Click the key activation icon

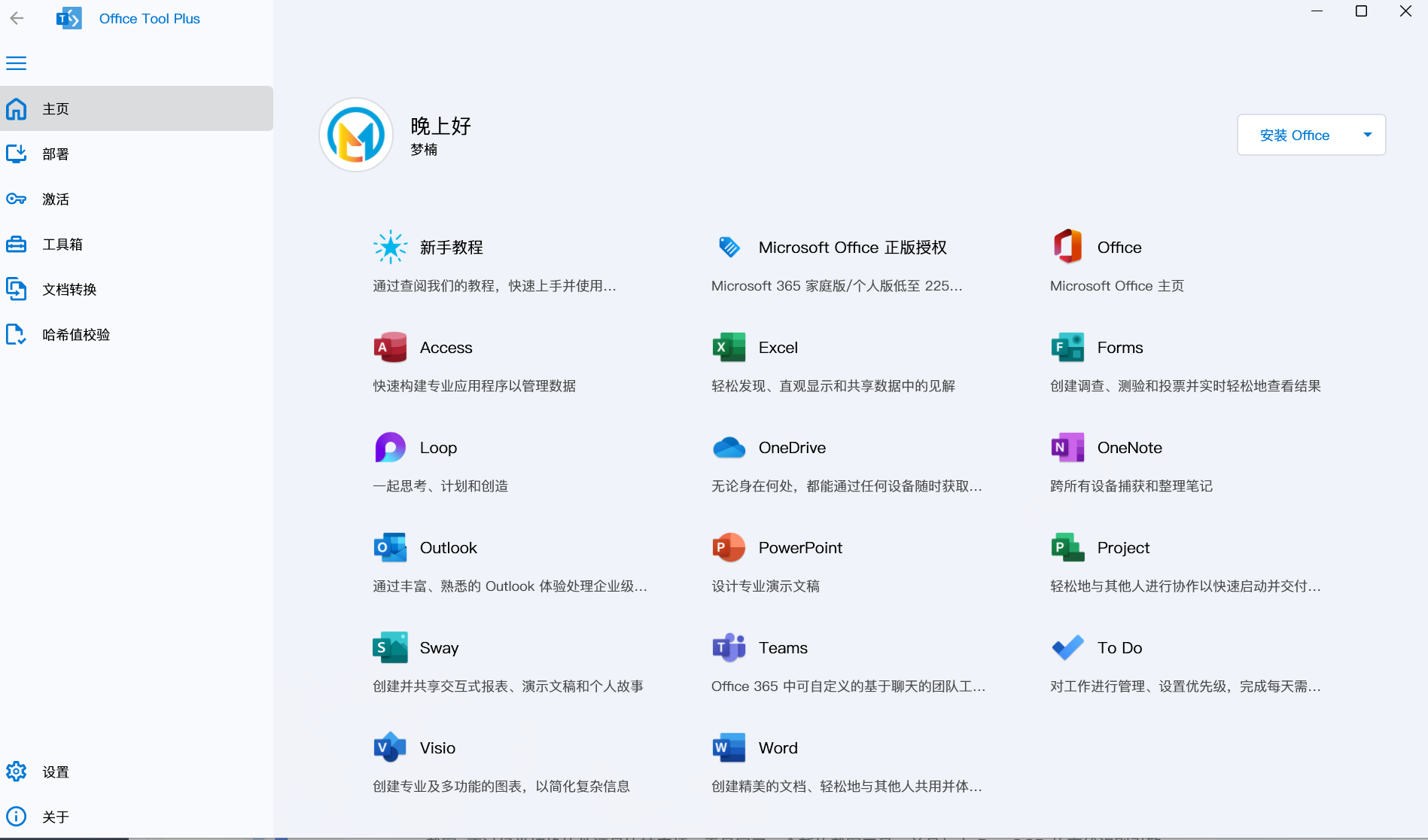[x=16, y=199]
